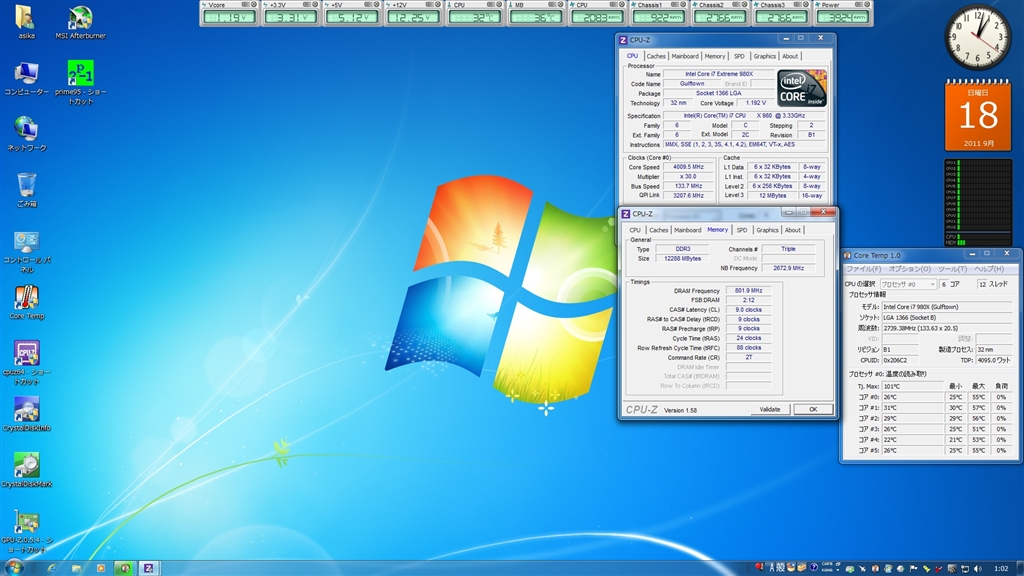Image resolution: width=1024 pixels, height=576 pixels.
Task: Open the cpuz64 shortcut icon
Action: click(x=27, y=354)
